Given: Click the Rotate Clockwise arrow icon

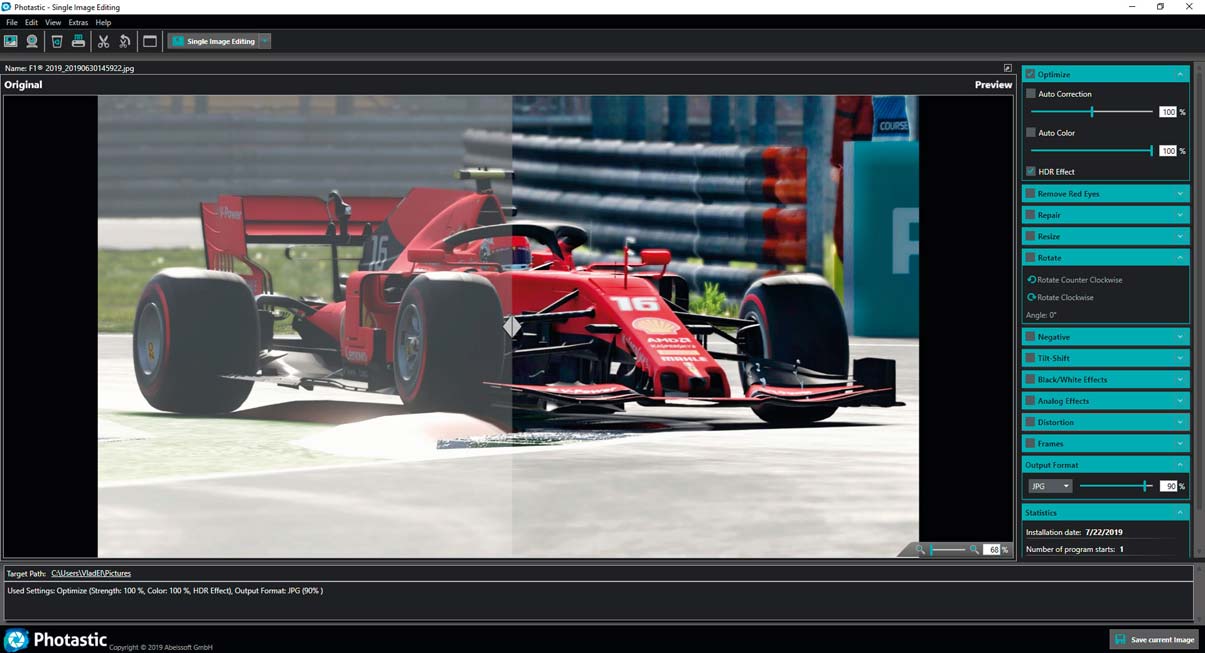Looking at the screenshot, I should [x=1031, y=297].
